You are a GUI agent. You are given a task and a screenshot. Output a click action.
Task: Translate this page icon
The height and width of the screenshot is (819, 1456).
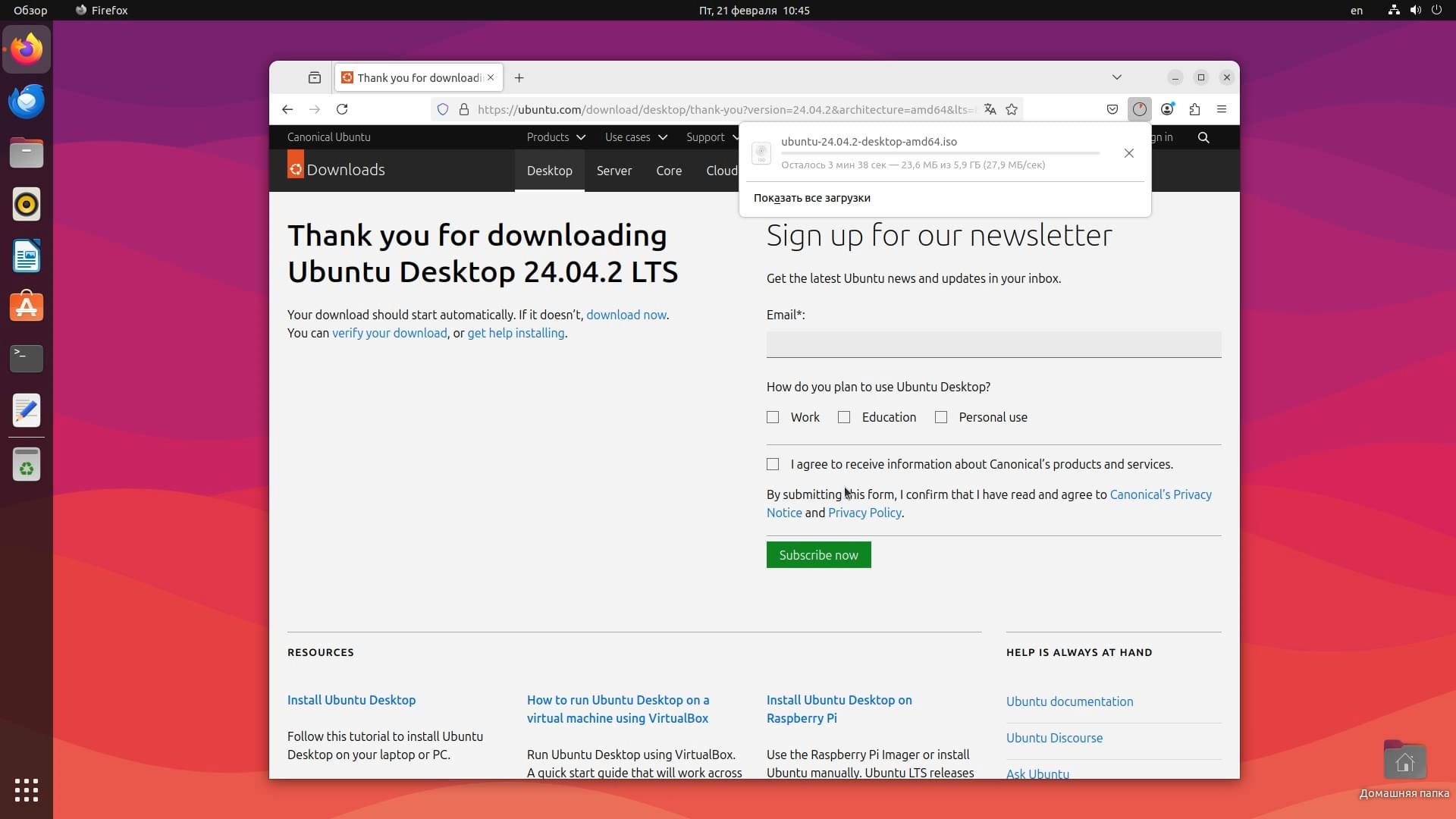click(x=990, y=109)
